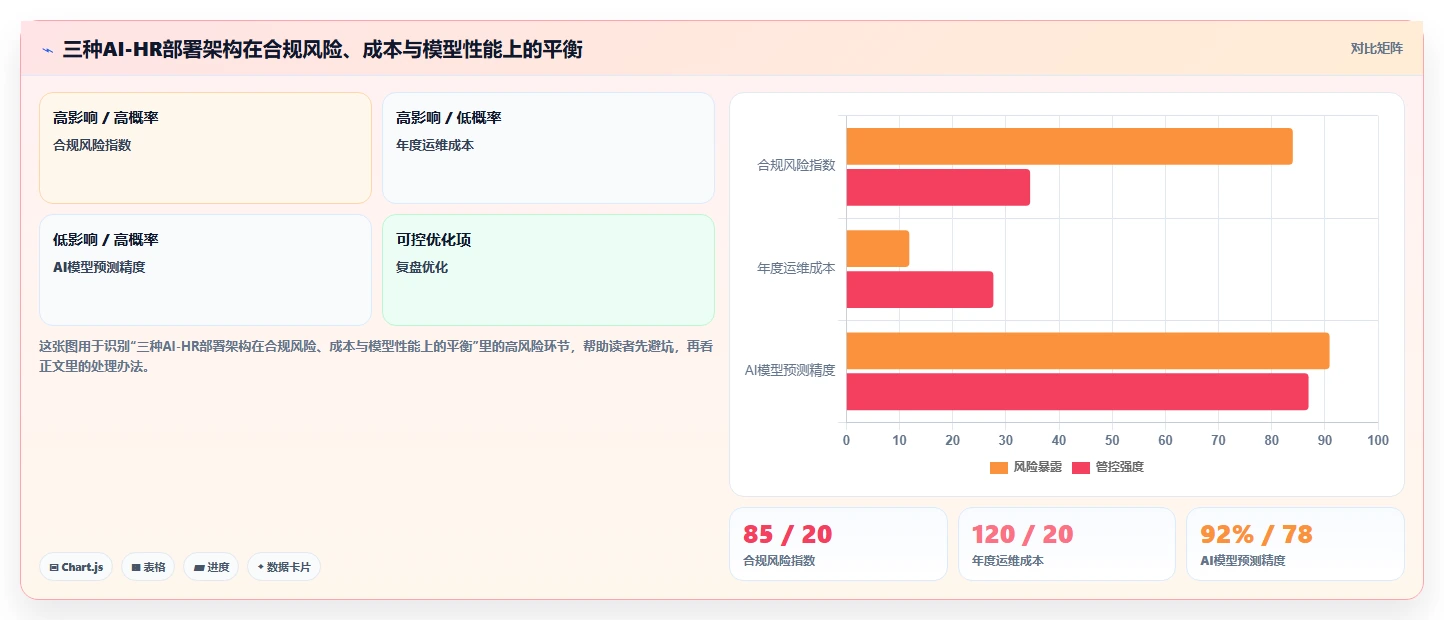
Task: Click the description paragraph starting 这张图用于识别
Action: pyautogui.click(x=376, y=356)
